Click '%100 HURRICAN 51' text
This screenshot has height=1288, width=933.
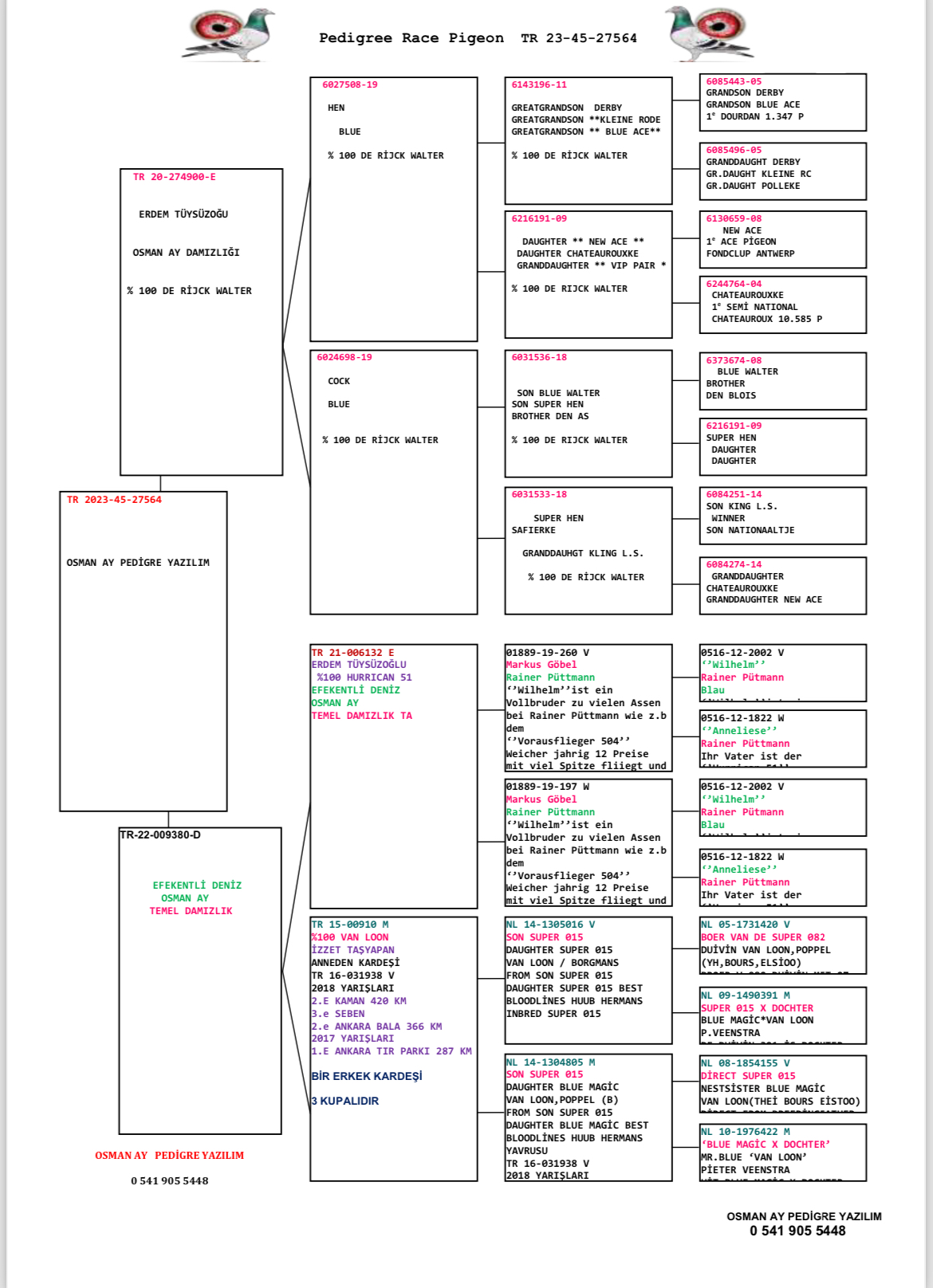(364, 677)
